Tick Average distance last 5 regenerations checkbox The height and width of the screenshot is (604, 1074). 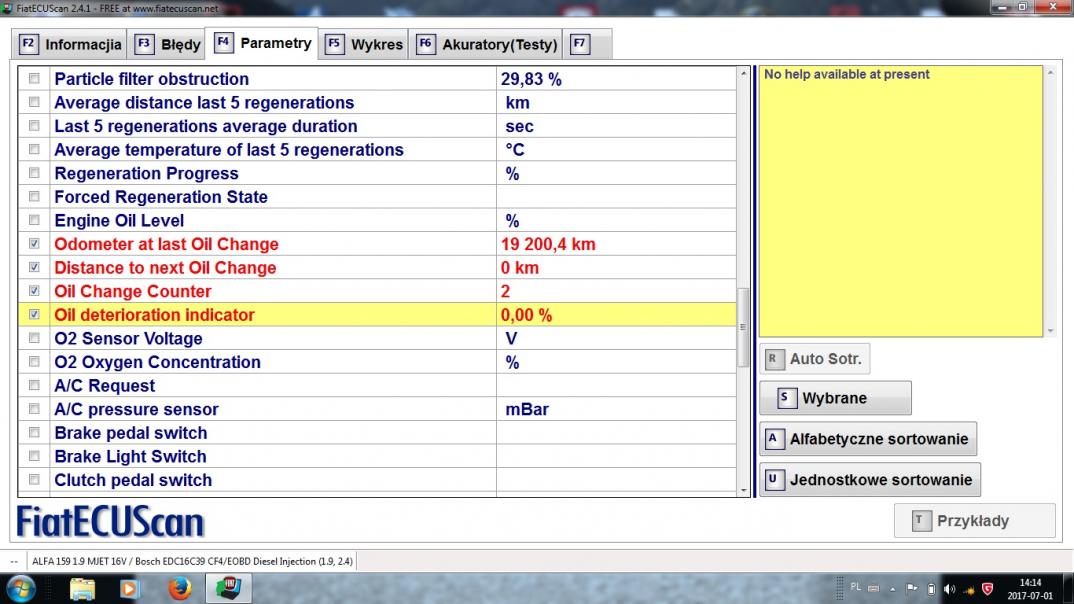34,102
